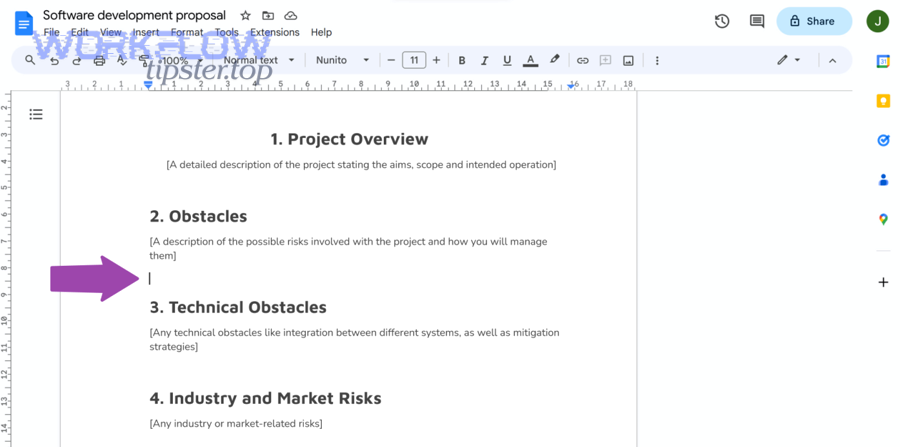Screen dimensions: 900x447
Task: Get add-ons with the plus icon
Action: [883, 282]
